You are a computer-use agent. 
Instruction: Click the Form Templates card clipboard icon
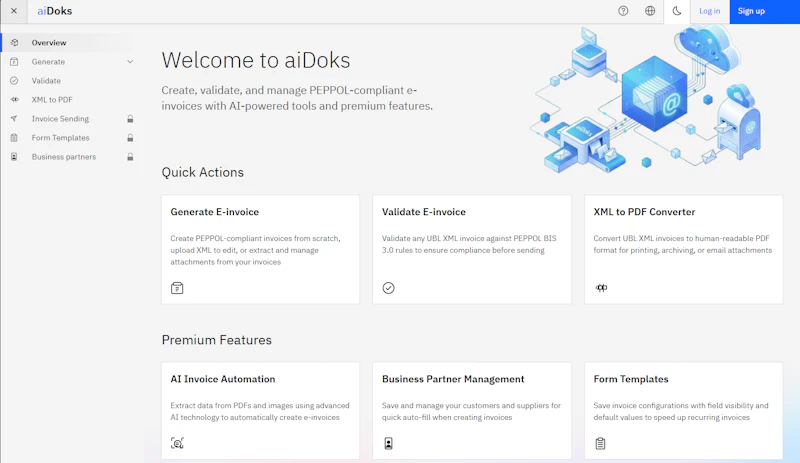pos(601,443)
